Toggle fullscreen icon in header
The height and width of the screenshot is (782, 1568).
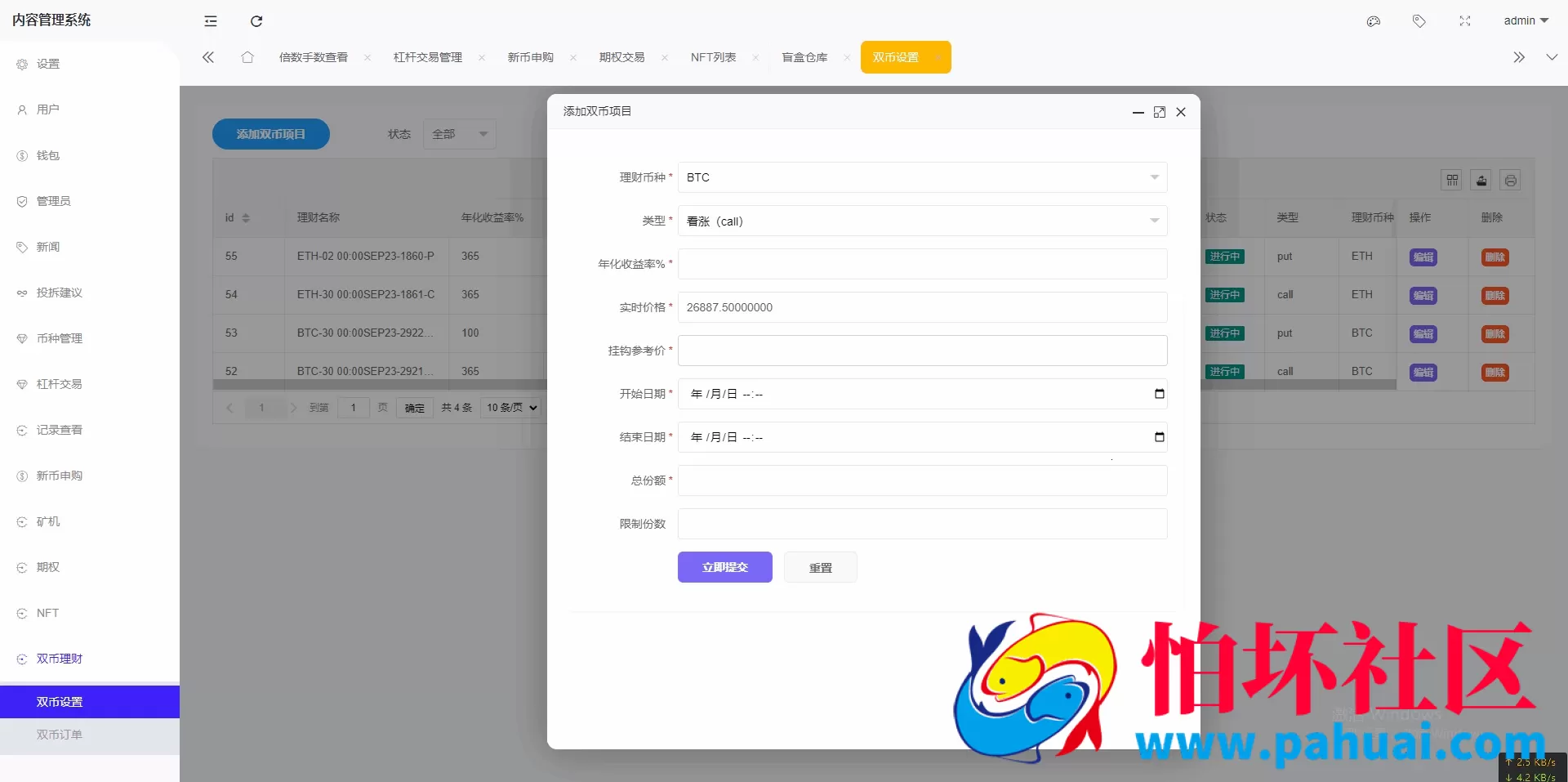[1465, 21]
